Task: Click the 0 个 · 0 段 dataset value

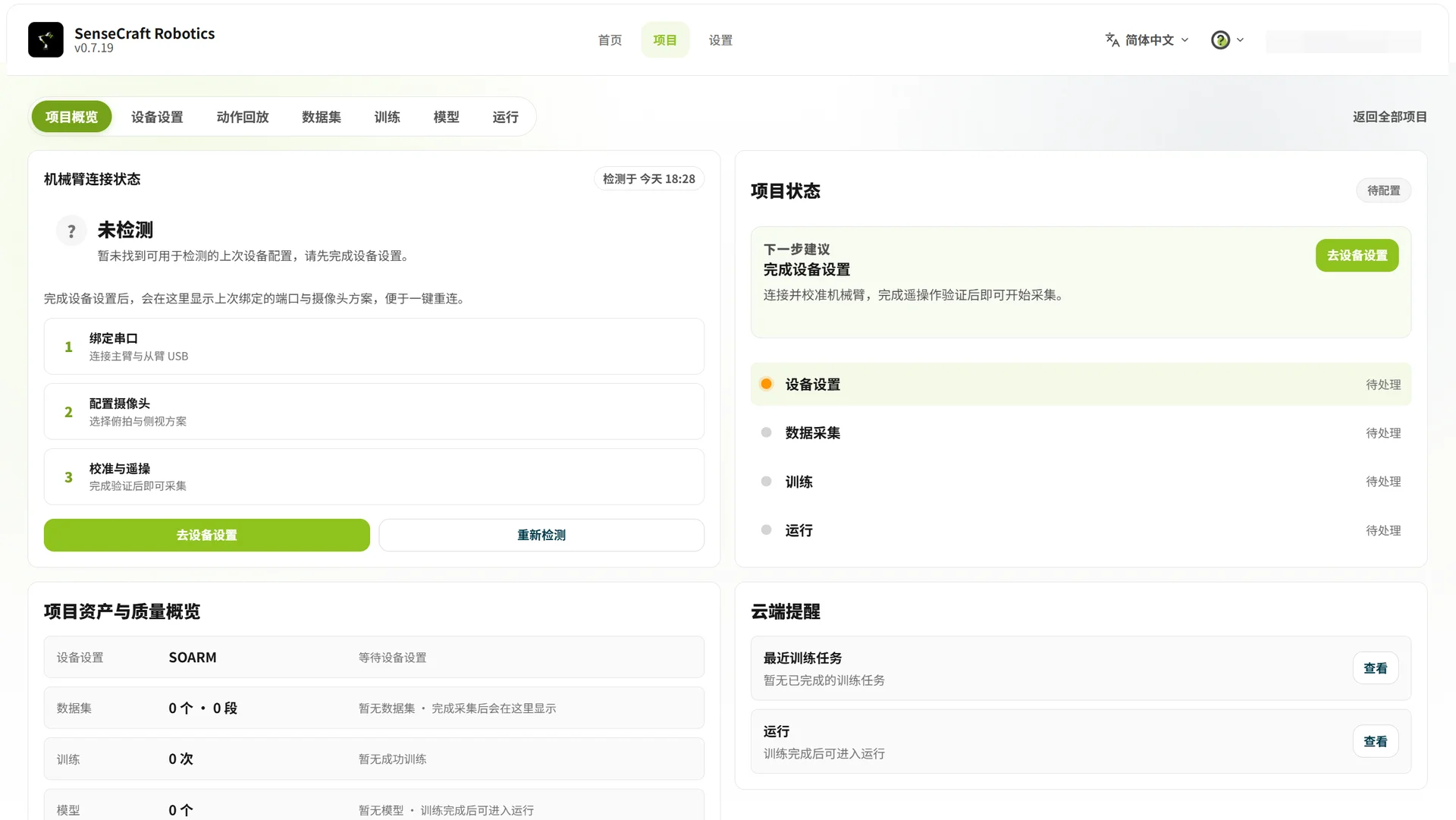Action: coord(202,708)
